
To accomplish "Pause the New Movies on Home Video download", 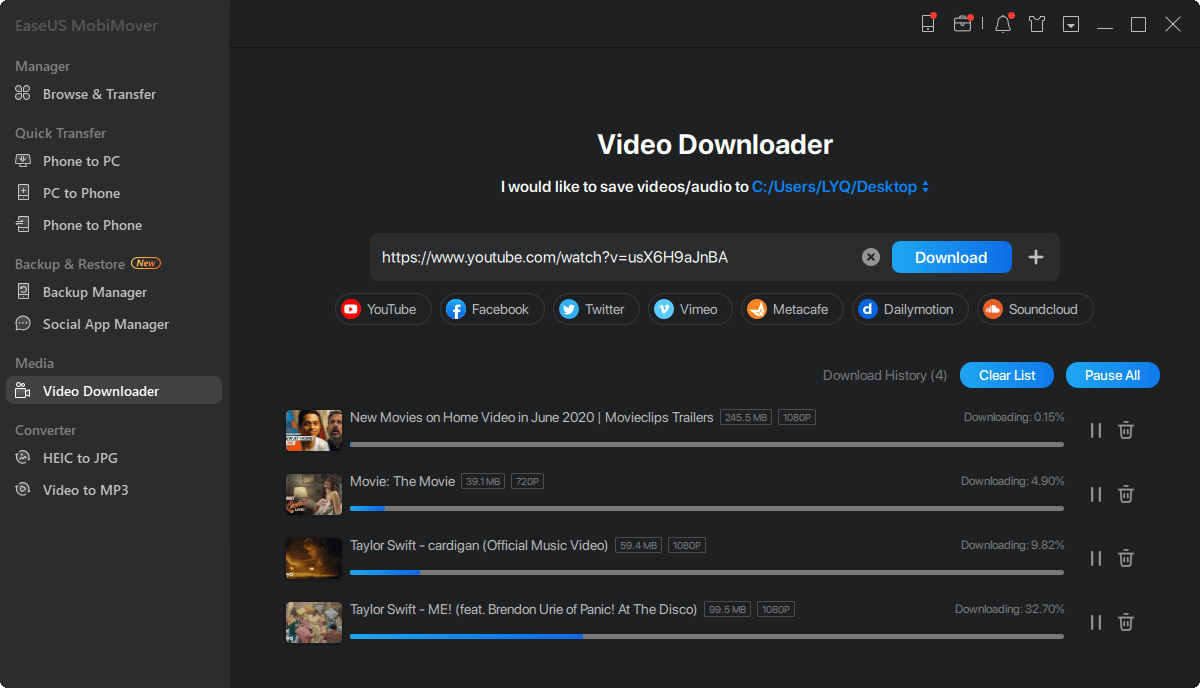I will [1095, 430].
